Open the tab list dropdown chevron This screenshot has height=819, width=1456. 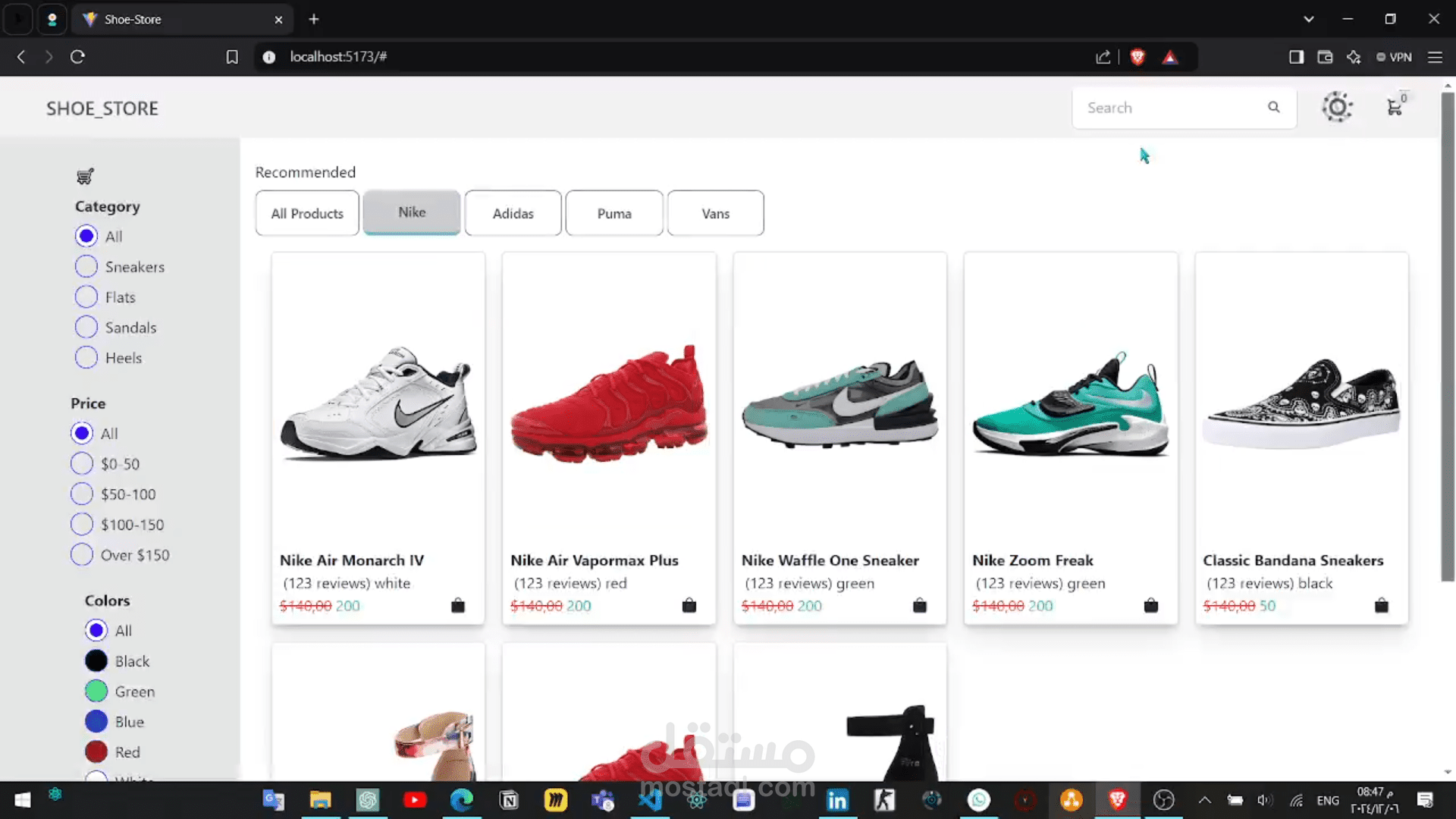tap(1308, 19)
